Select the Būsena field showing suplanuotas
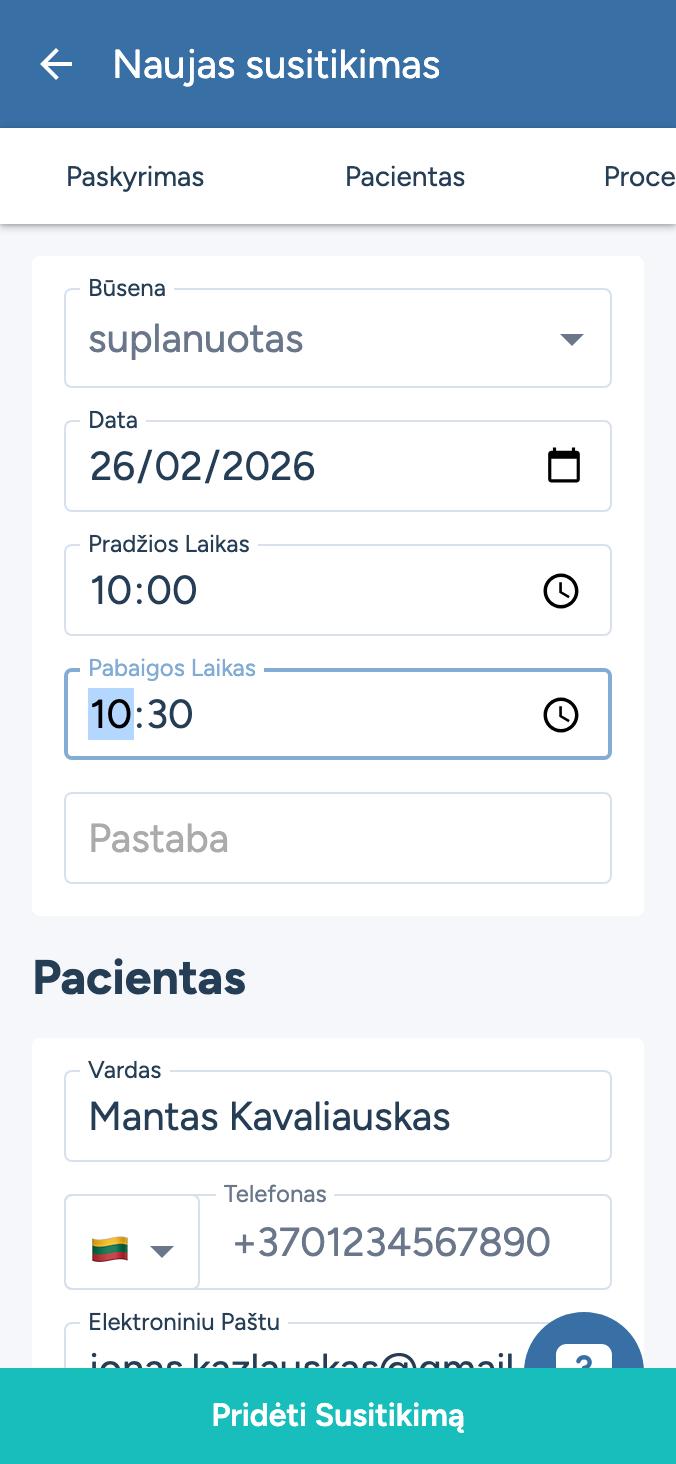Viewport: 676px width, 1464px height. 300,339
